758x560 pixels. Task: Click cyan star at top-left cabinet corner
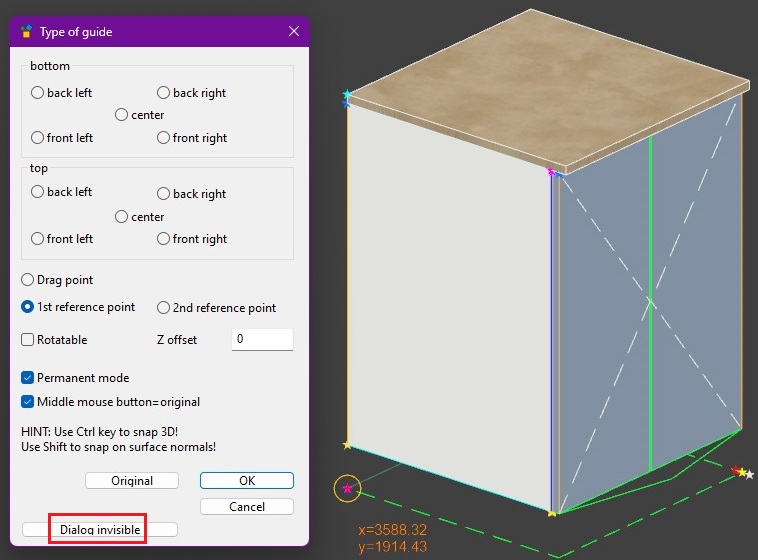coord(347,93)
